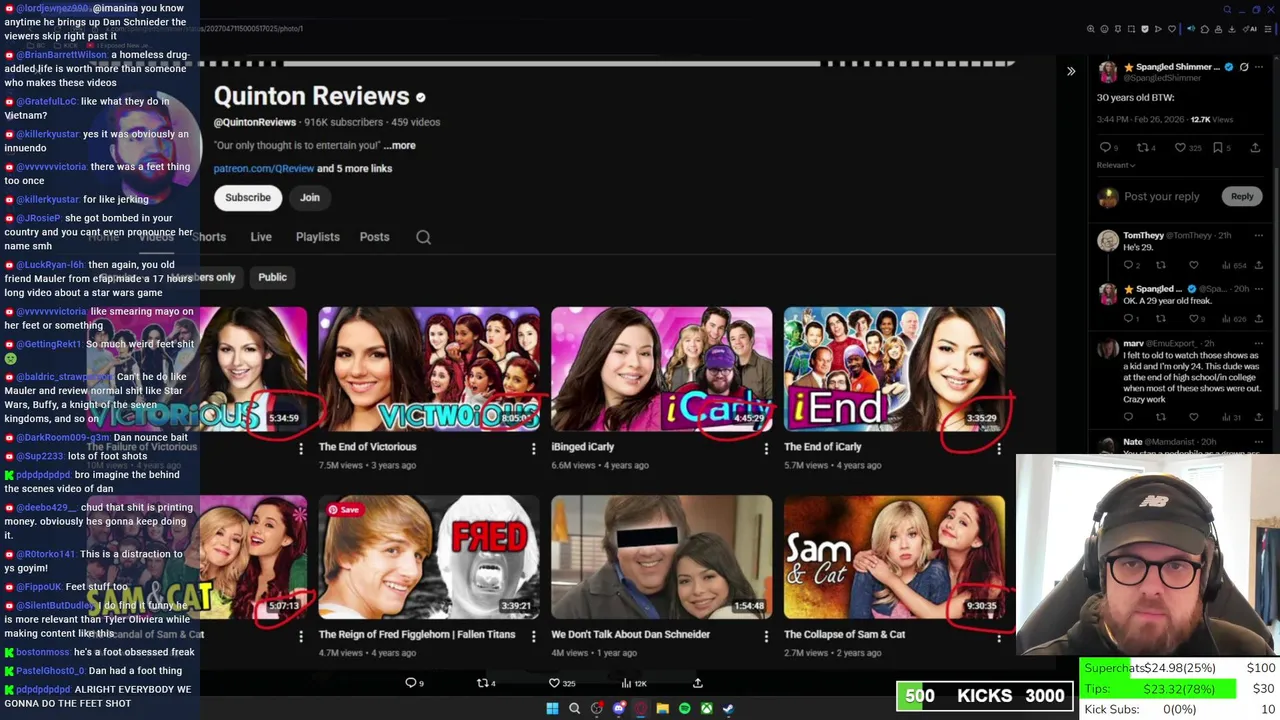Viewport: 1280px width, 720px height.
Task: Open more options on TomTheyy's reply
Action: click(x=1258, y=236)
